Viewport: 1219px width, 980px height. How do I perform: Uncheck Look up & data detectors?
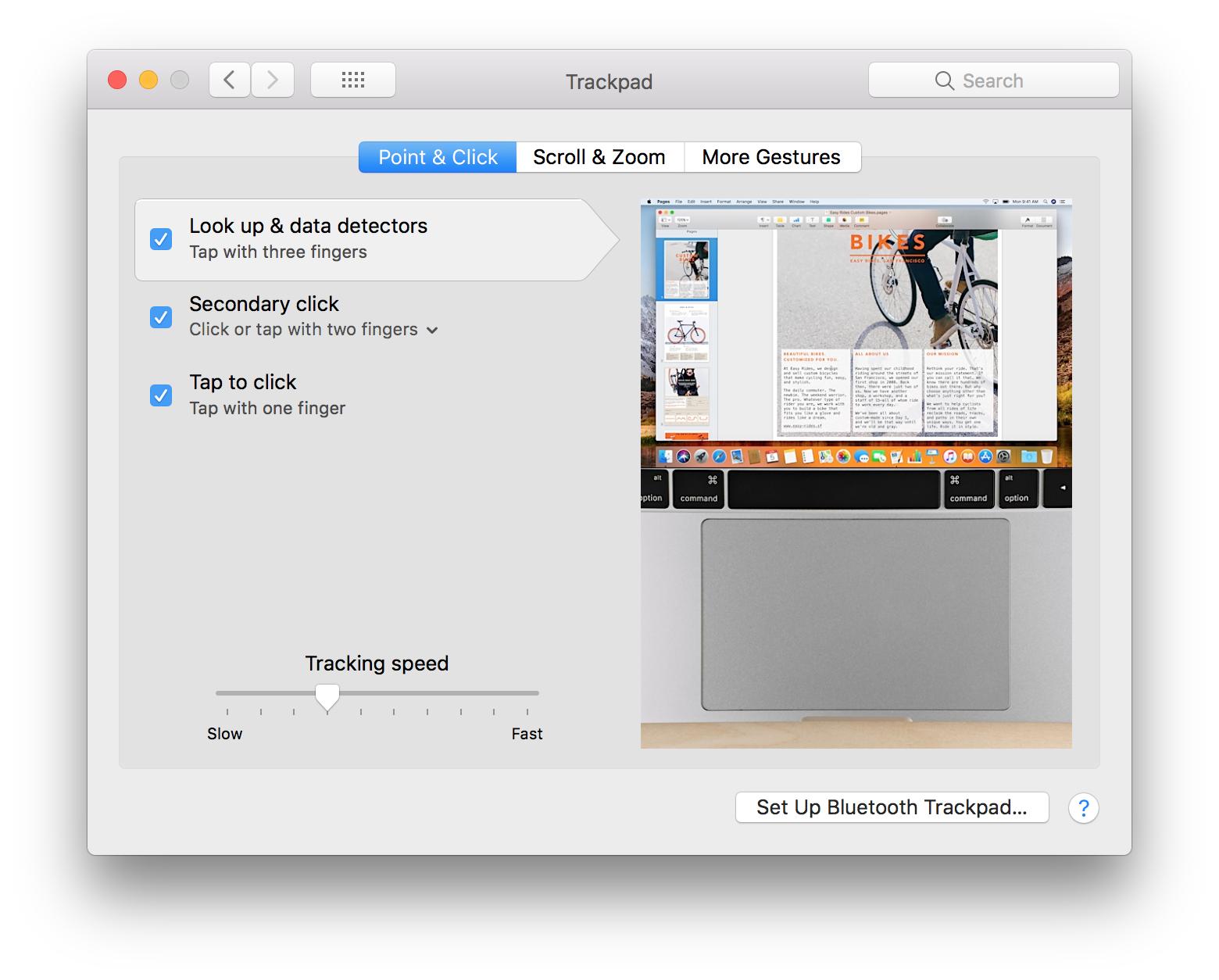coord(161,238)
